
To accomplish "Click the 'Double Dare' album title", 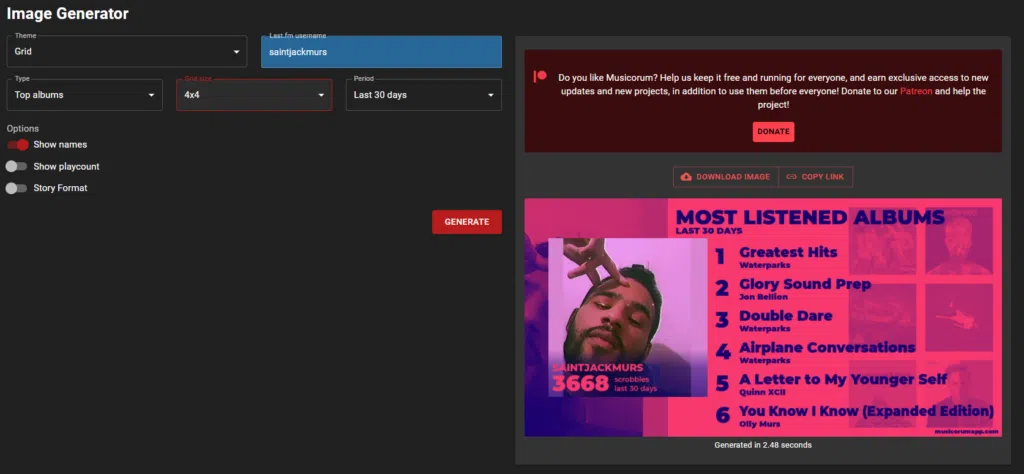I will coord(786,316).
